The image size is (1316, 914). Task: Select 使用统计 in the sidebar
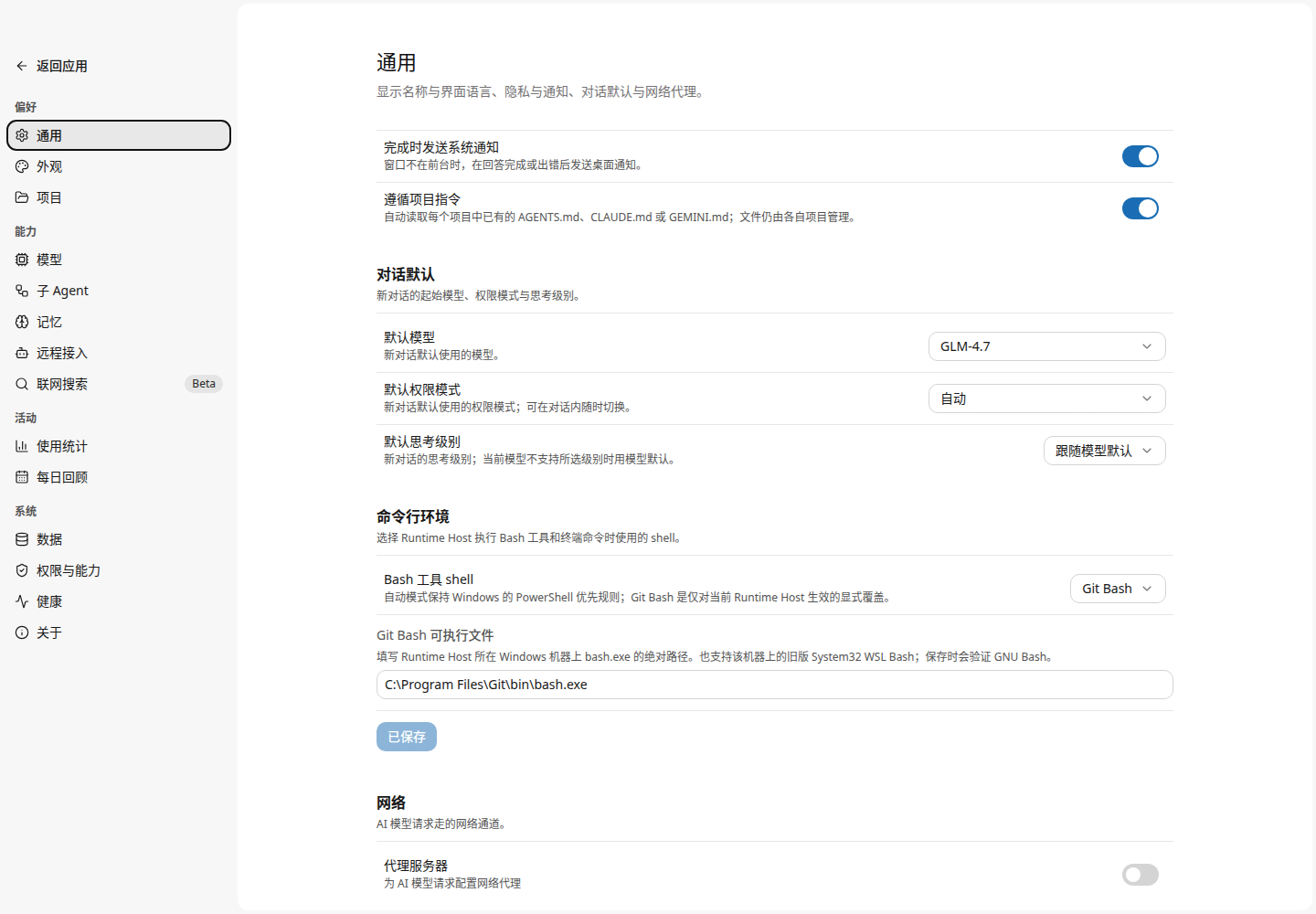pyautogui.click(x=119, y=446)
